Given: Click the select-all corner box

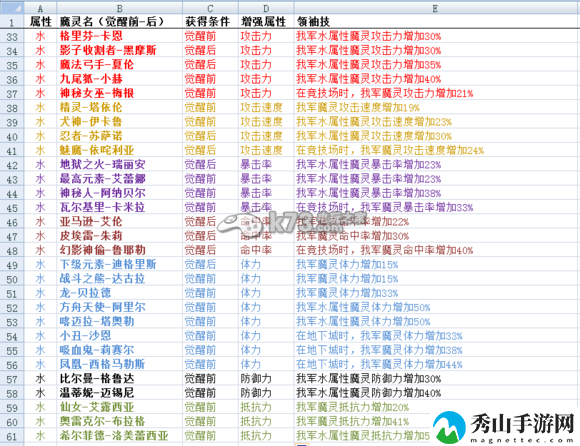Looking at the screenshot, I should point(12,8).
